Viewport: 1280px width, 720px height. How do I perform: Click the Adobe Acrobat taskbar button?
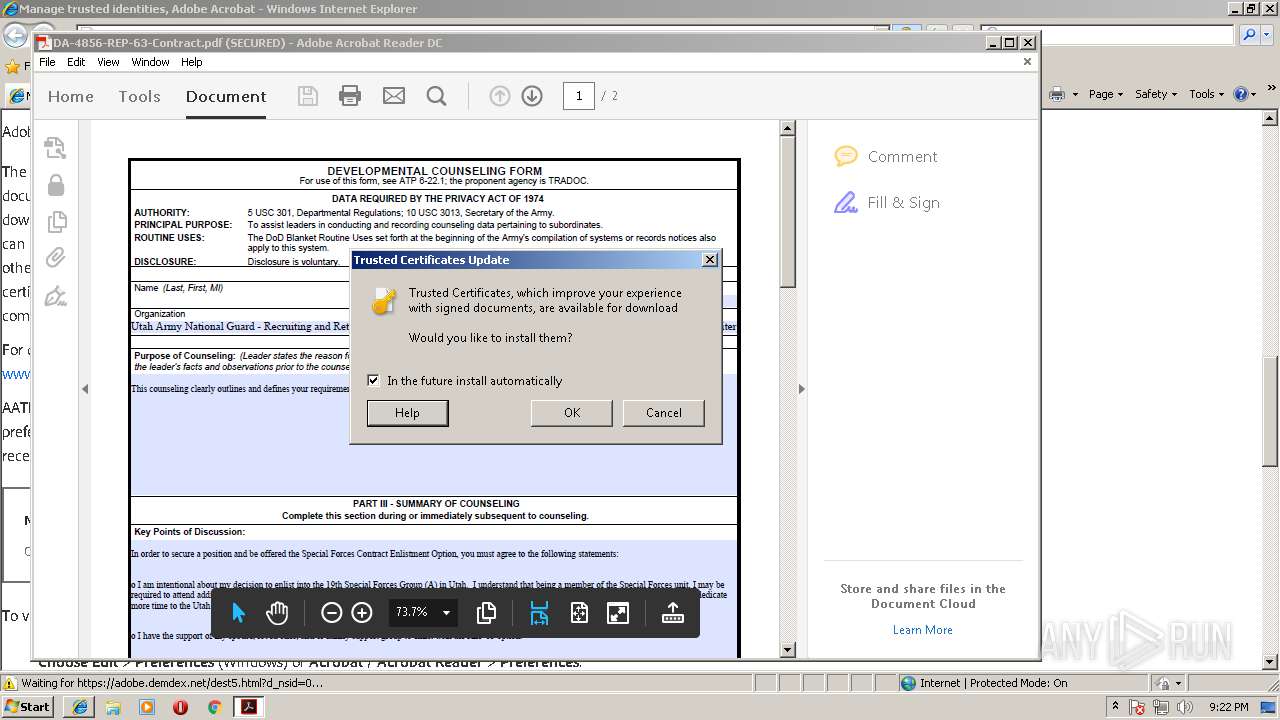coord(248,707)
